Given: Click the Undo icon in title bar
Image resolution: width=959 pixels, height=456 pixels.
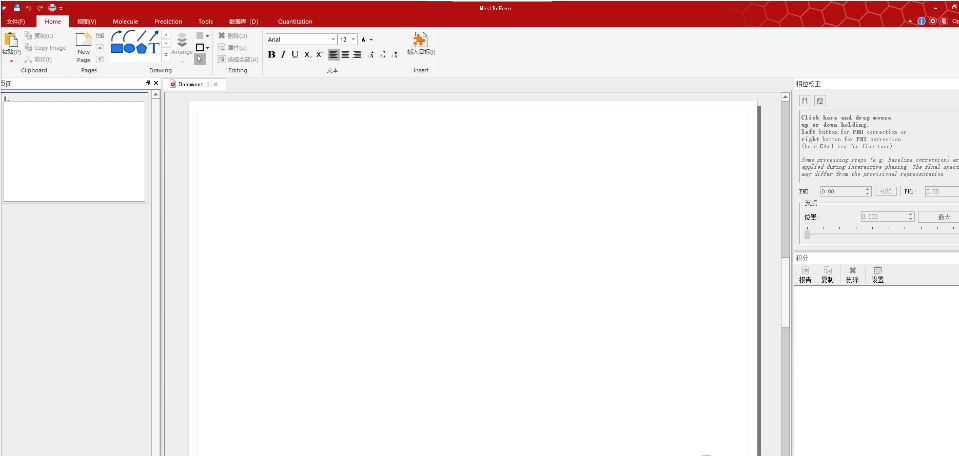Looking at the screenshot, I should coord(28,8).
